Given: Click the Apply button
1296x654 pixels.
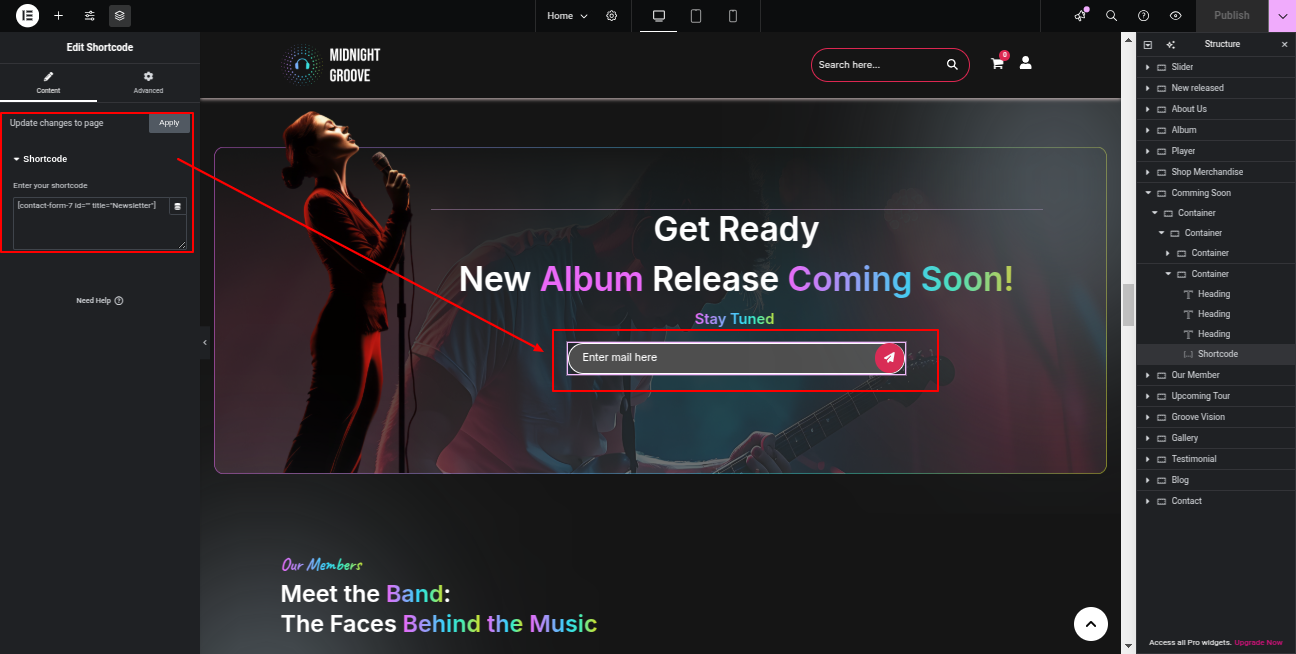Looking at the screenshot, I should [169, 123].
